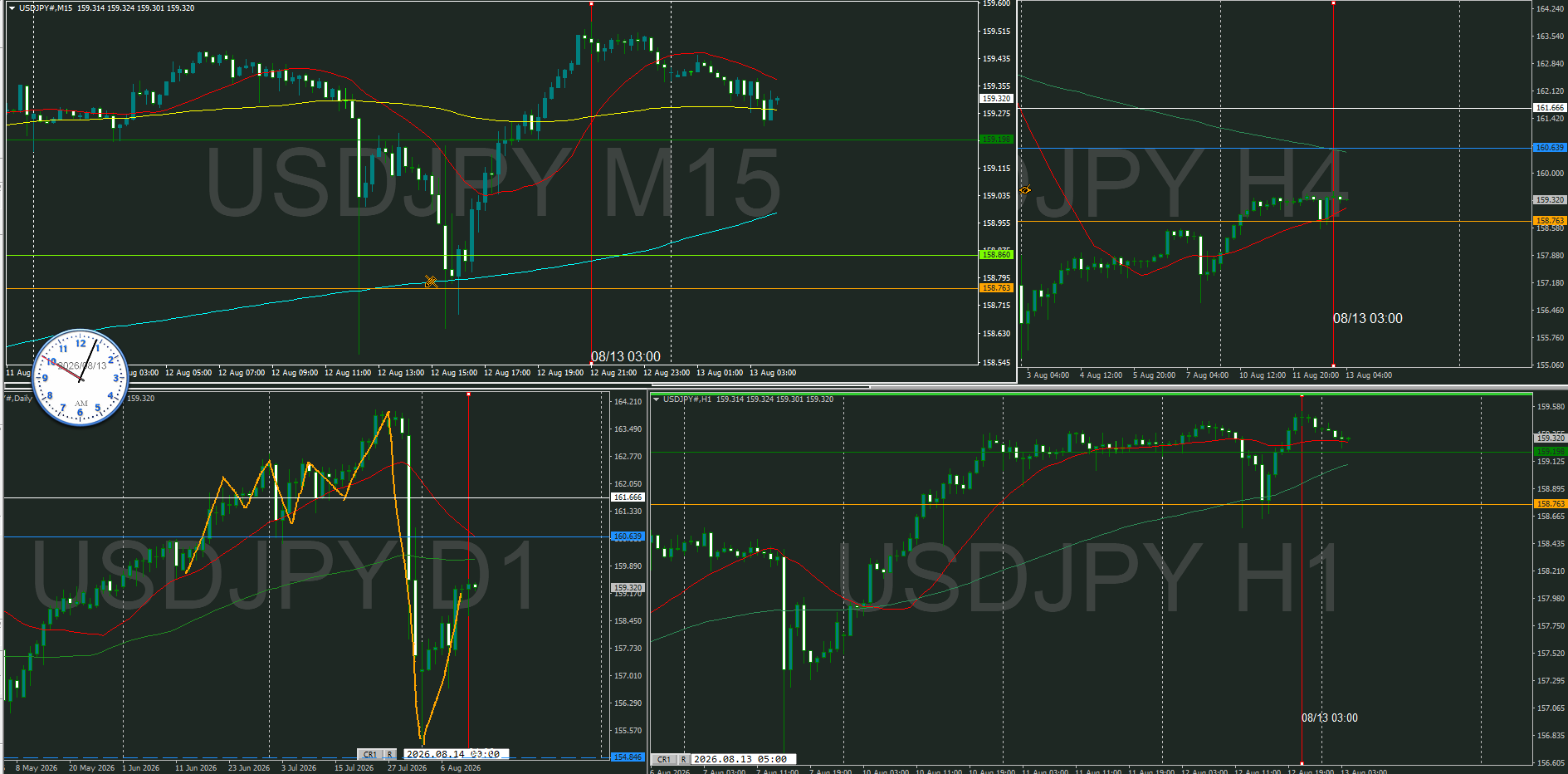The width and height of the screenshot is (1568, 774).
Task: Click the Daily chart title label
Action: tap(18, 399)
